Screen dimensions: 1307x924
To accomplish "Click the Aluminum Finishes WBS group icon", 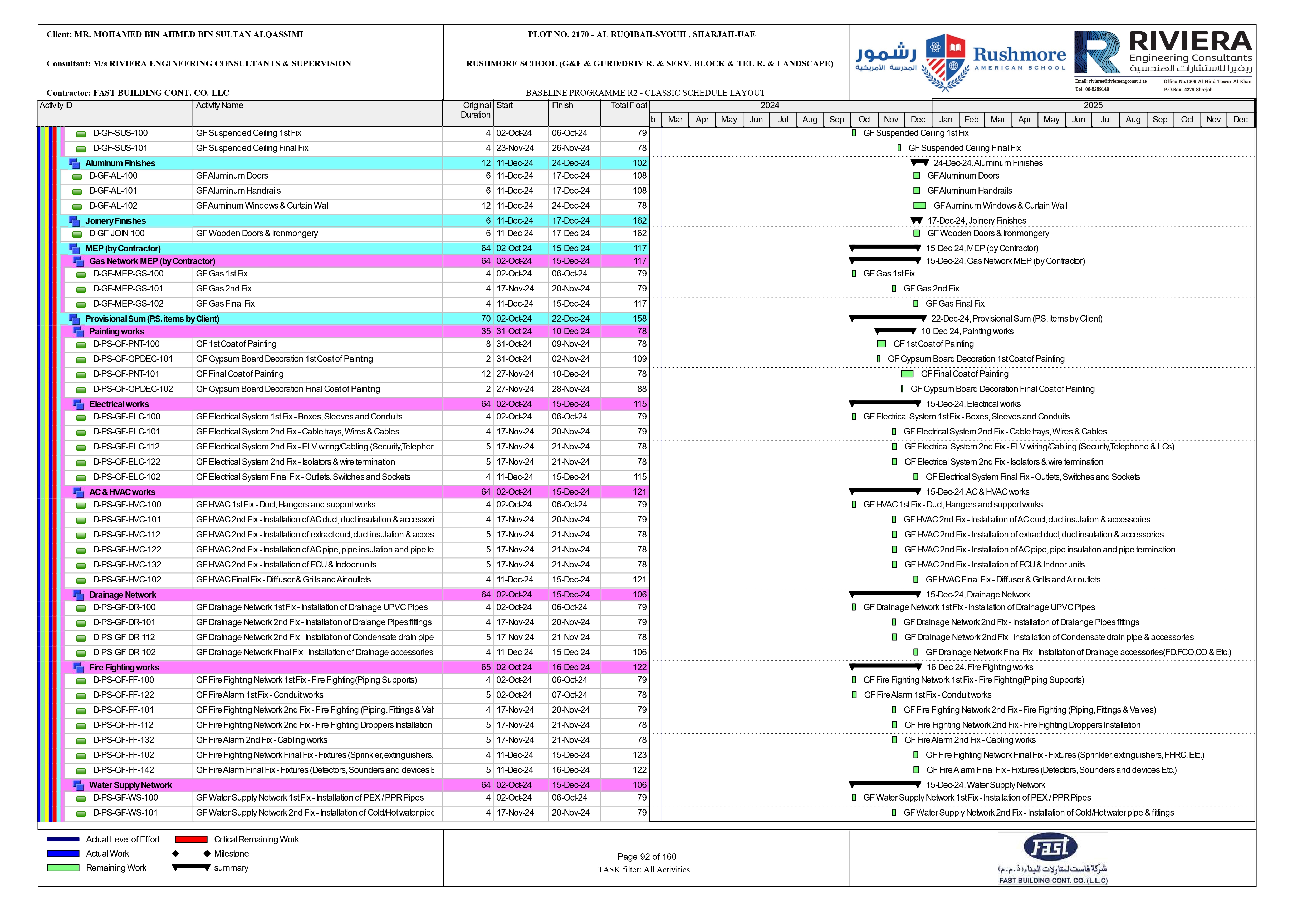I will [74, 163].
